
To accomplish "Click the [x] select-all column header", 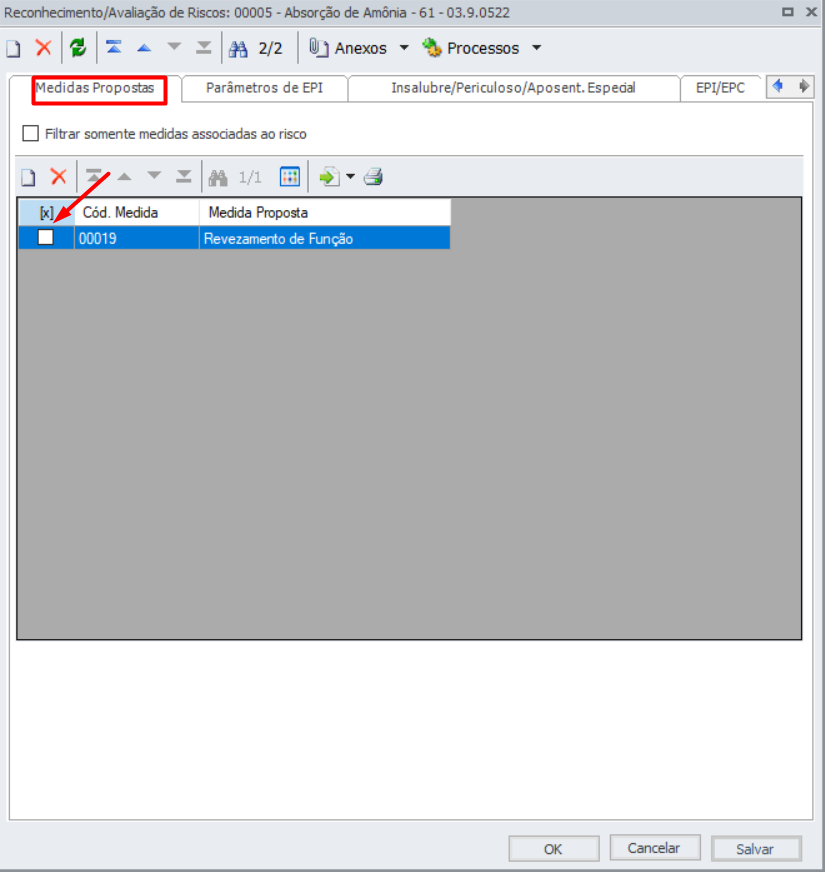I will [x=47, y=212].
